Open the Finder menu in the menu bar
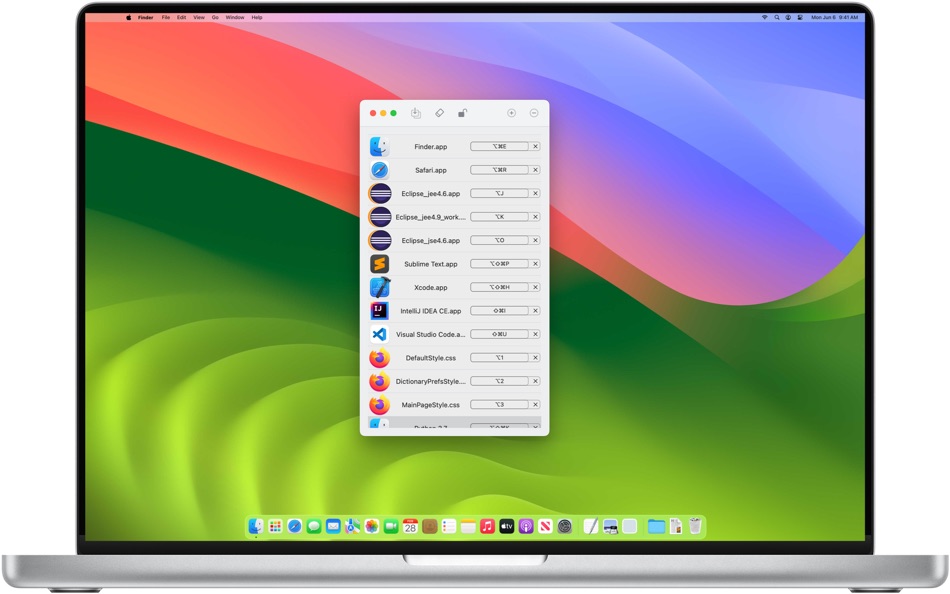This screenshot has height=594, width=950. tap(145, 18)
